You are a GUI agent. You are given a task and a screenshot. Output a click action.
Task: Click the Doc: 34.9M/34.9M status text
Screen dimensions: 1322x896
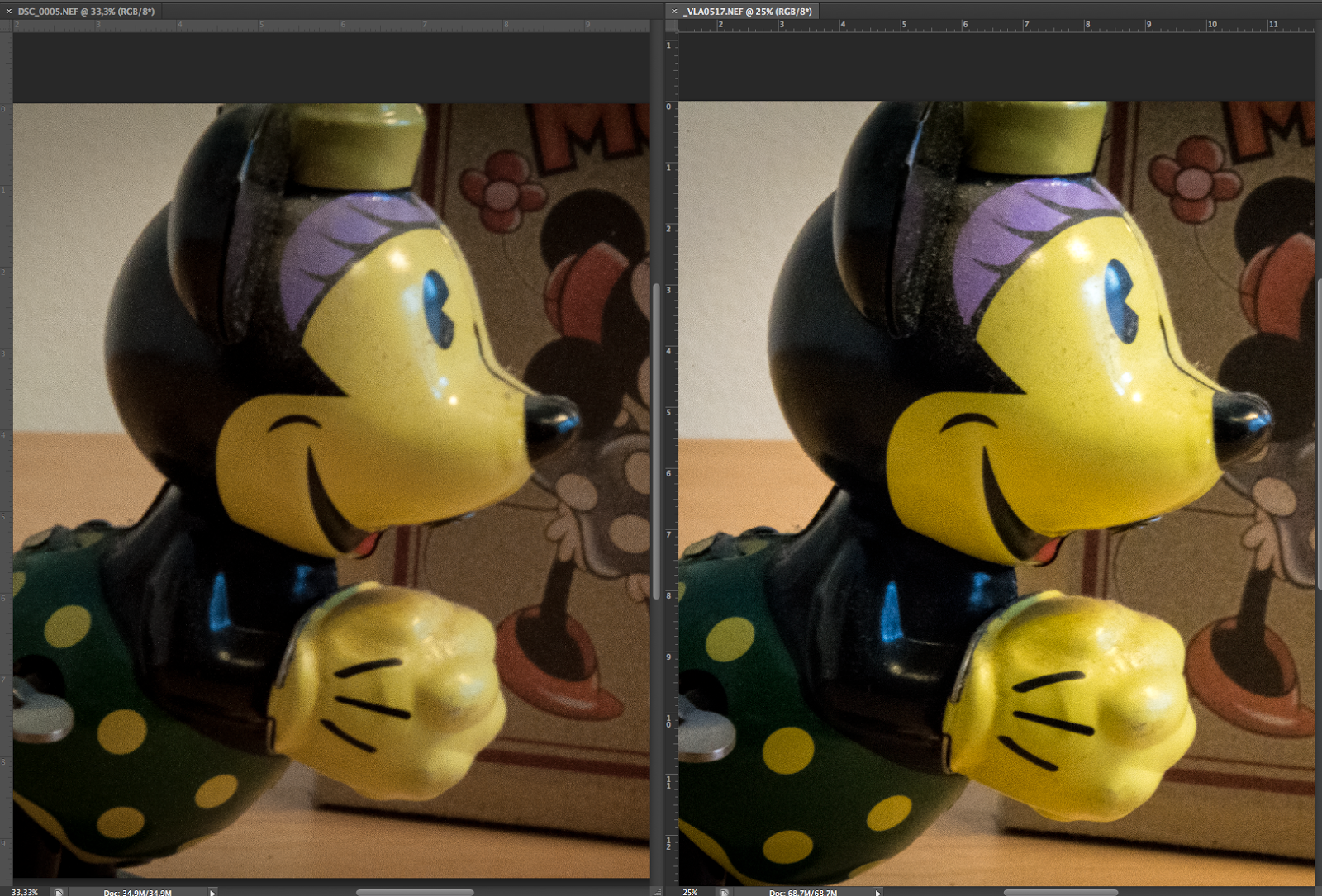coord(138,892)
